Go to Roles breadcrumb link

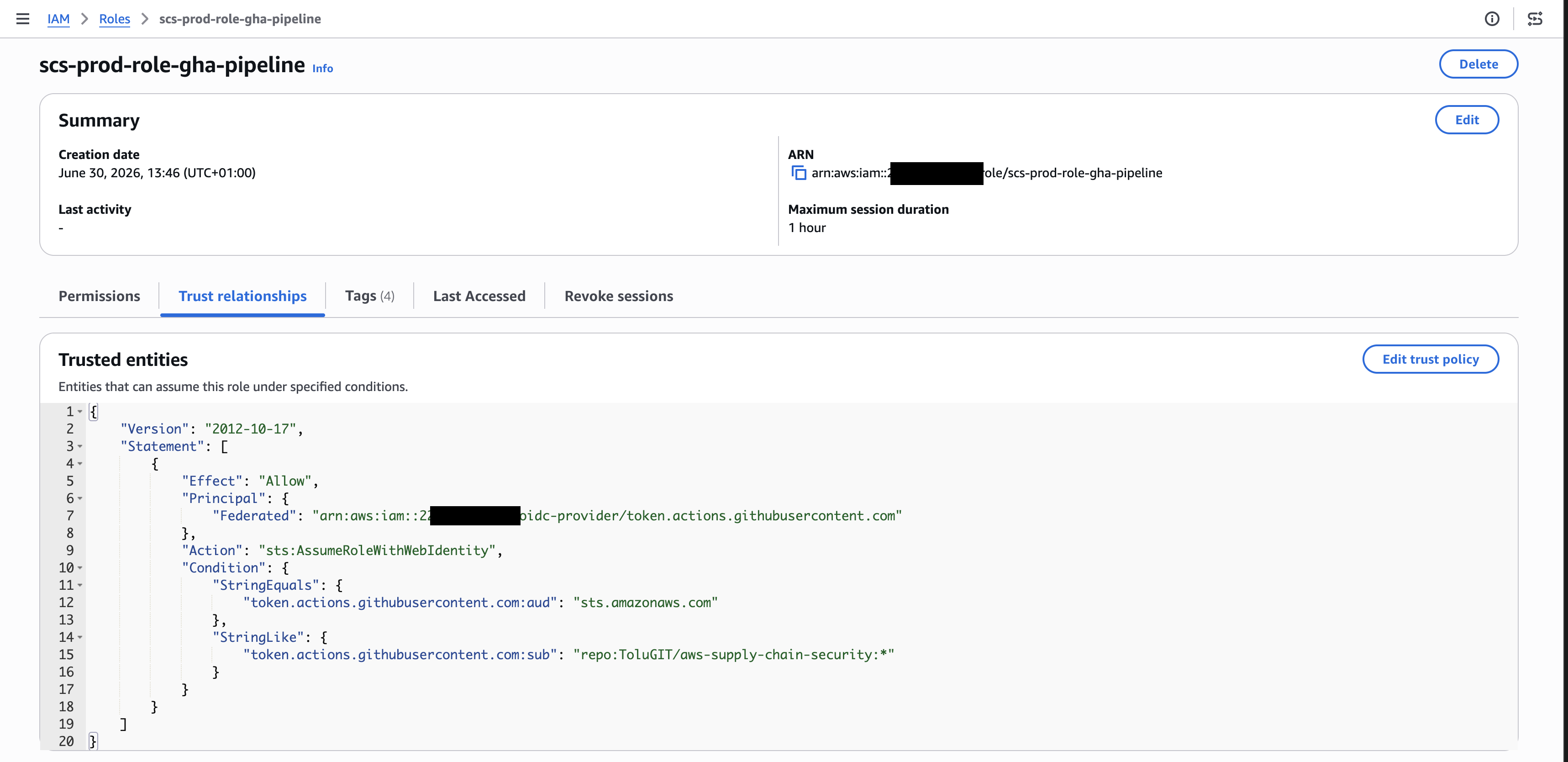(115, 19)
